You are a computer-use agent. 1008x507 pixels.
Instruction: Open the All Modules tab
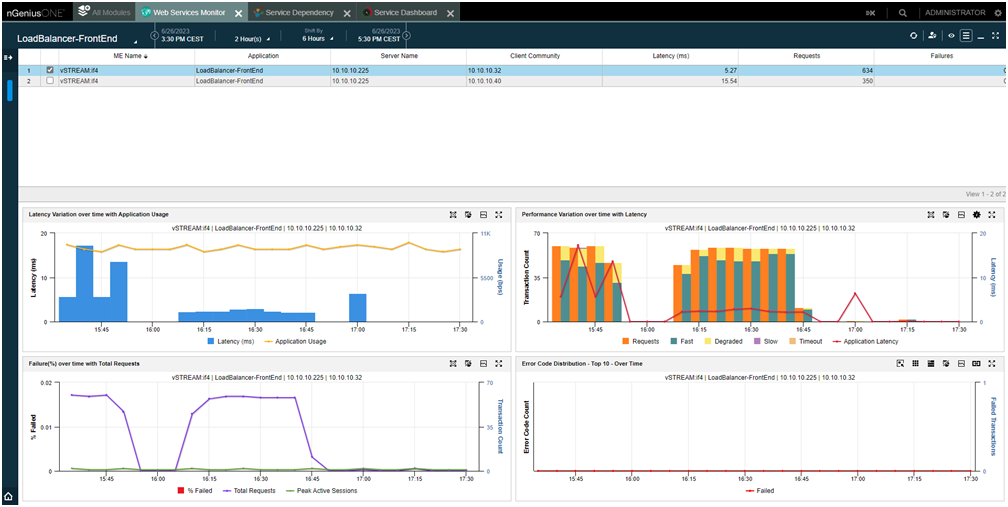pos(104,12)
